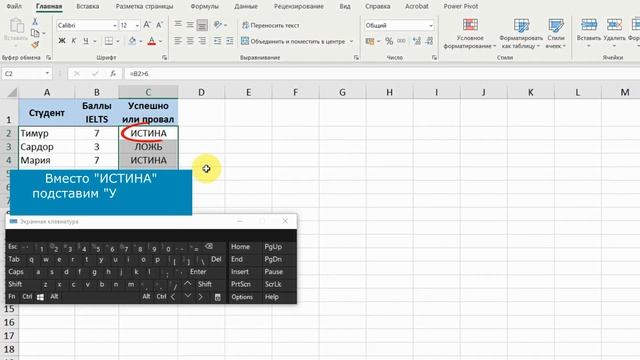Open underline style dropdown arrow
Viewport: 640px width, 360px height.
click(95, 41)
